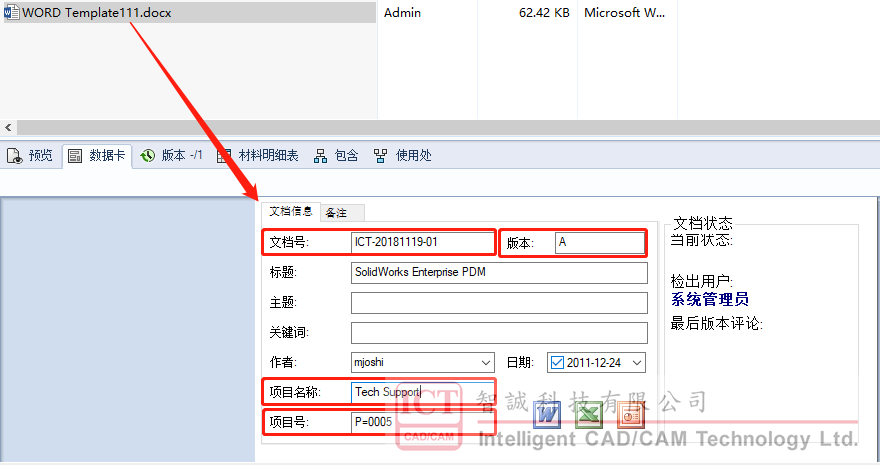Click the horizontal scrollbar track under file list
The height and width of the screenshot is (465, 880).
[x=448, y=127]
